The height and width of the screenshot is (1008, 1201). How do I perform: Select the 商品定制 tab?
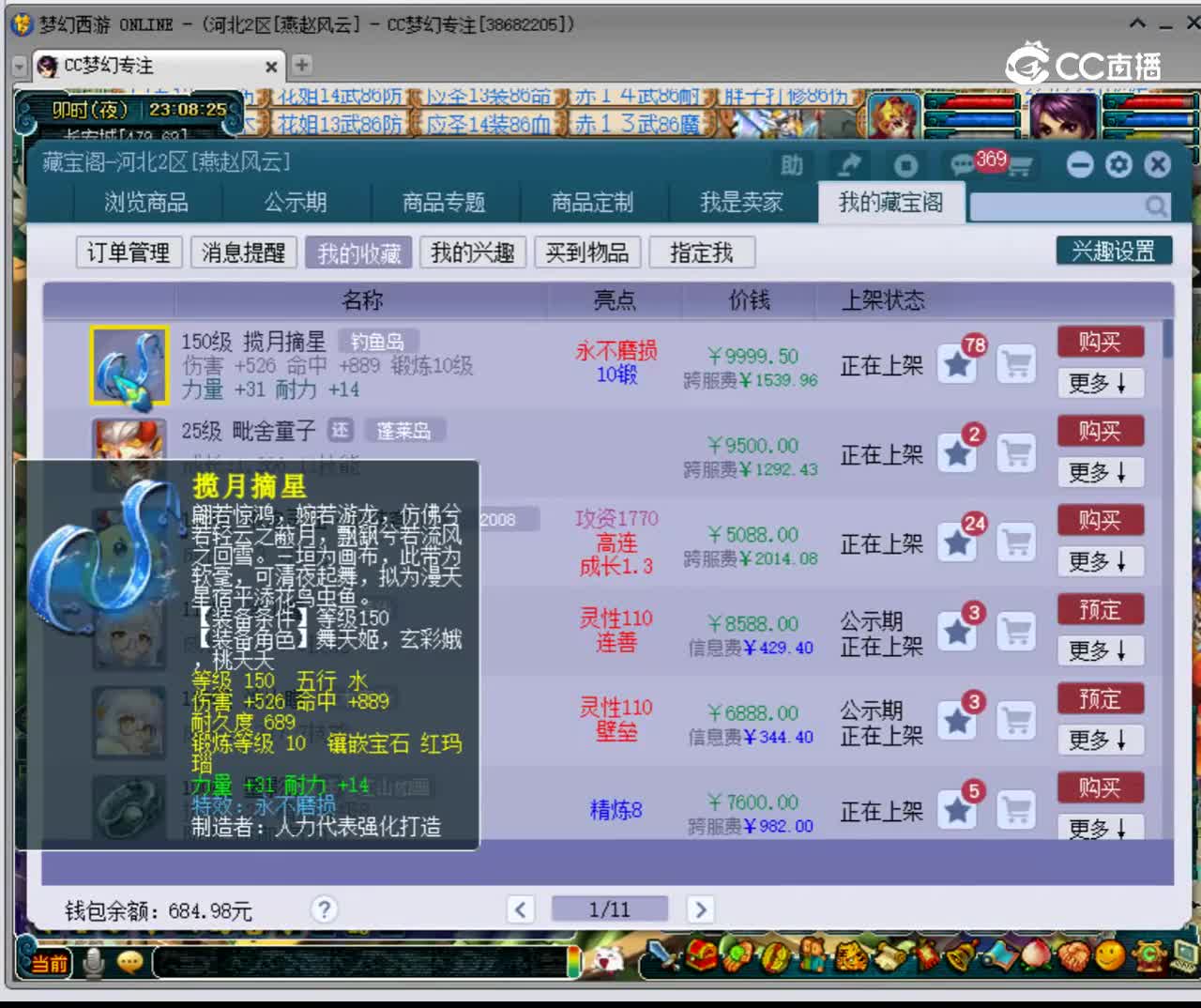pos(593,202)
